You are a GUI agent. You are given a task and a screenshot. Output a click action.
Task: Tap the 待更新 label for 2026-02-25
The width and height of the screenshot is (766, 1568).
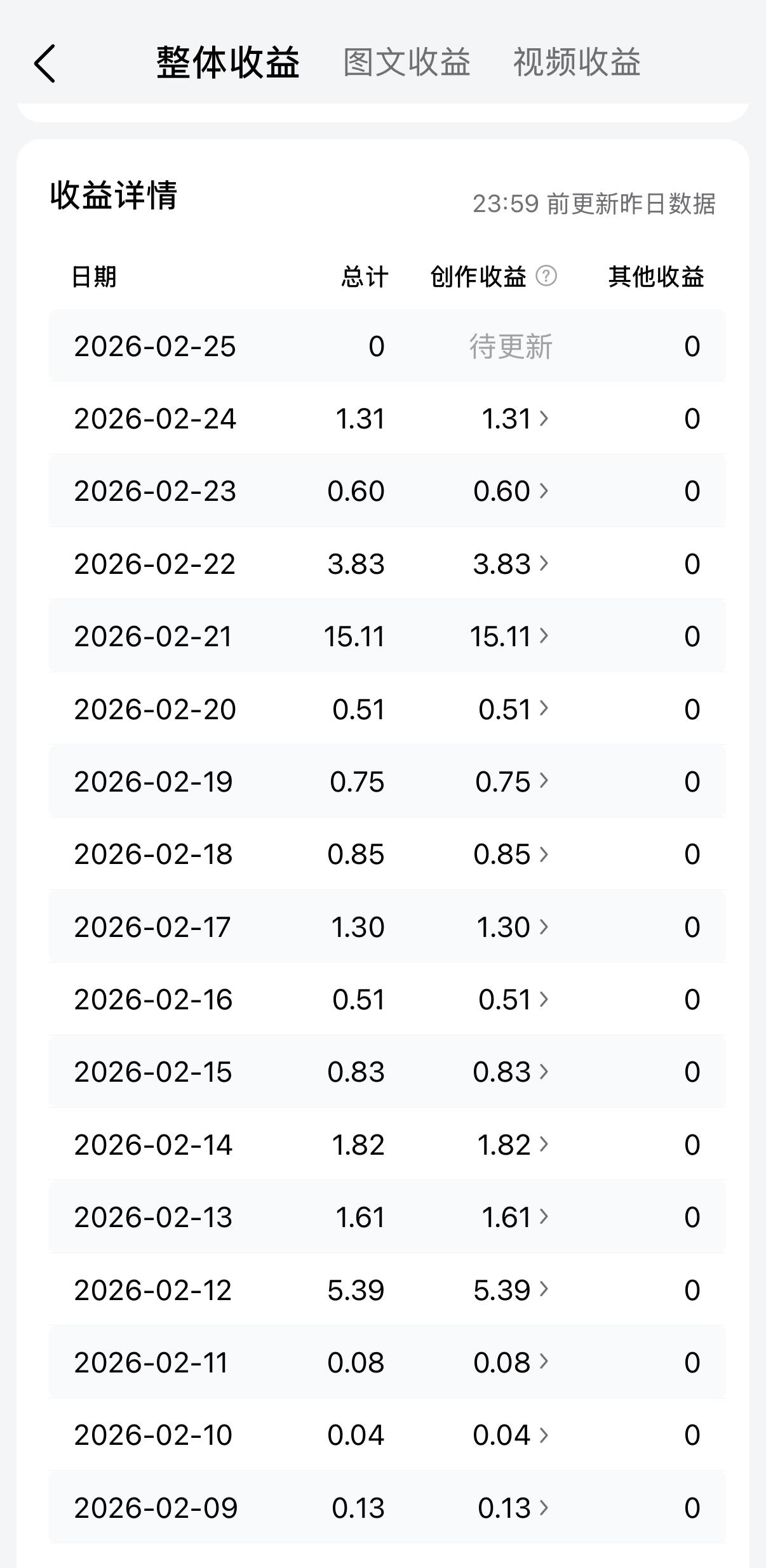coord(511,347)
